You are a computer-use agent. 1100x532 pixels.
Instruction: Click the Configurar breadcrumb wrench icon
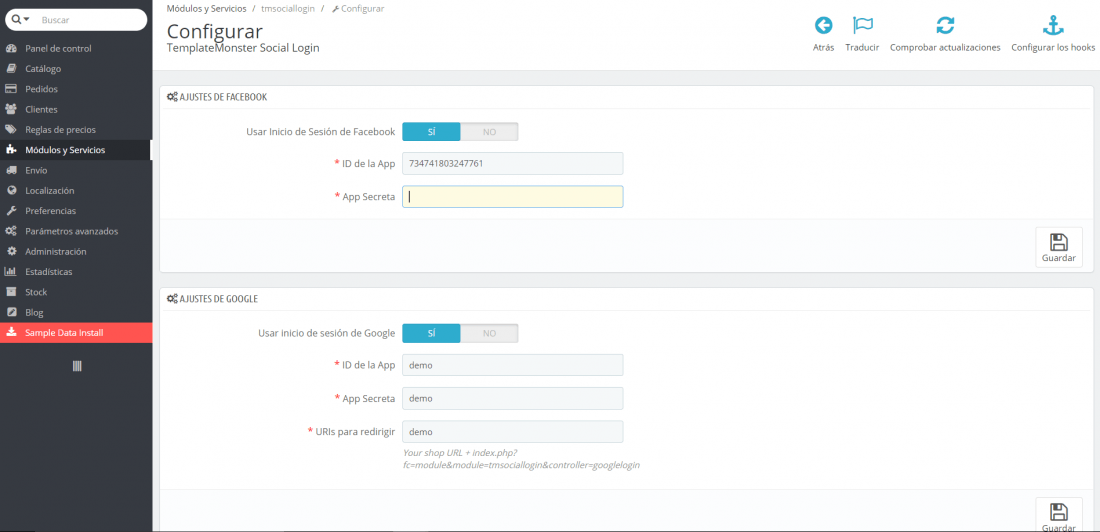click(335, 8)
